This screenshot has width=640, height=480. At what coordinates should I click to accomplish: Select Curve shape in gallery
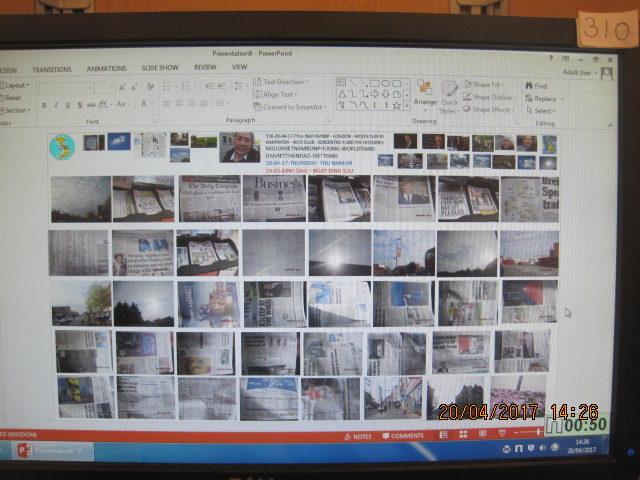[363, 105]
